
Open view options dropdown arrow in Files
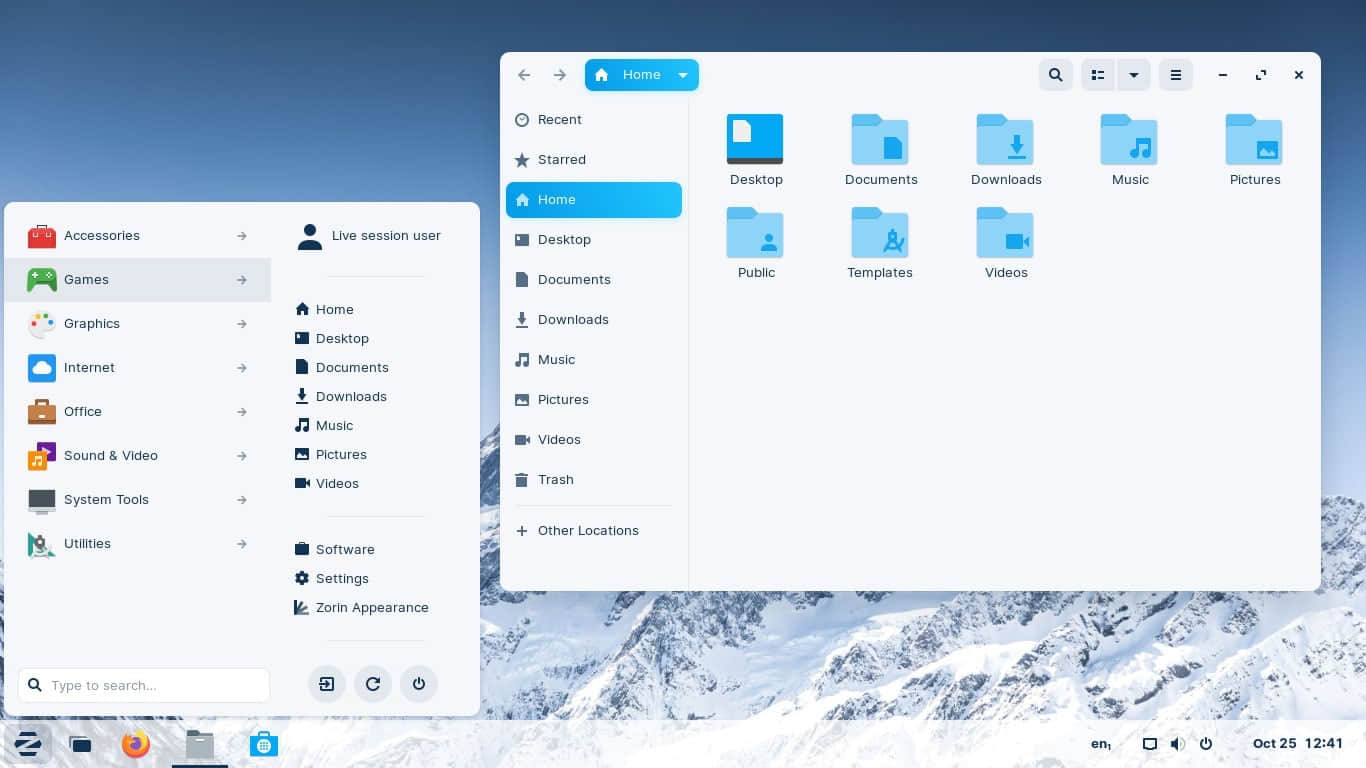[x=1133, y=75]
